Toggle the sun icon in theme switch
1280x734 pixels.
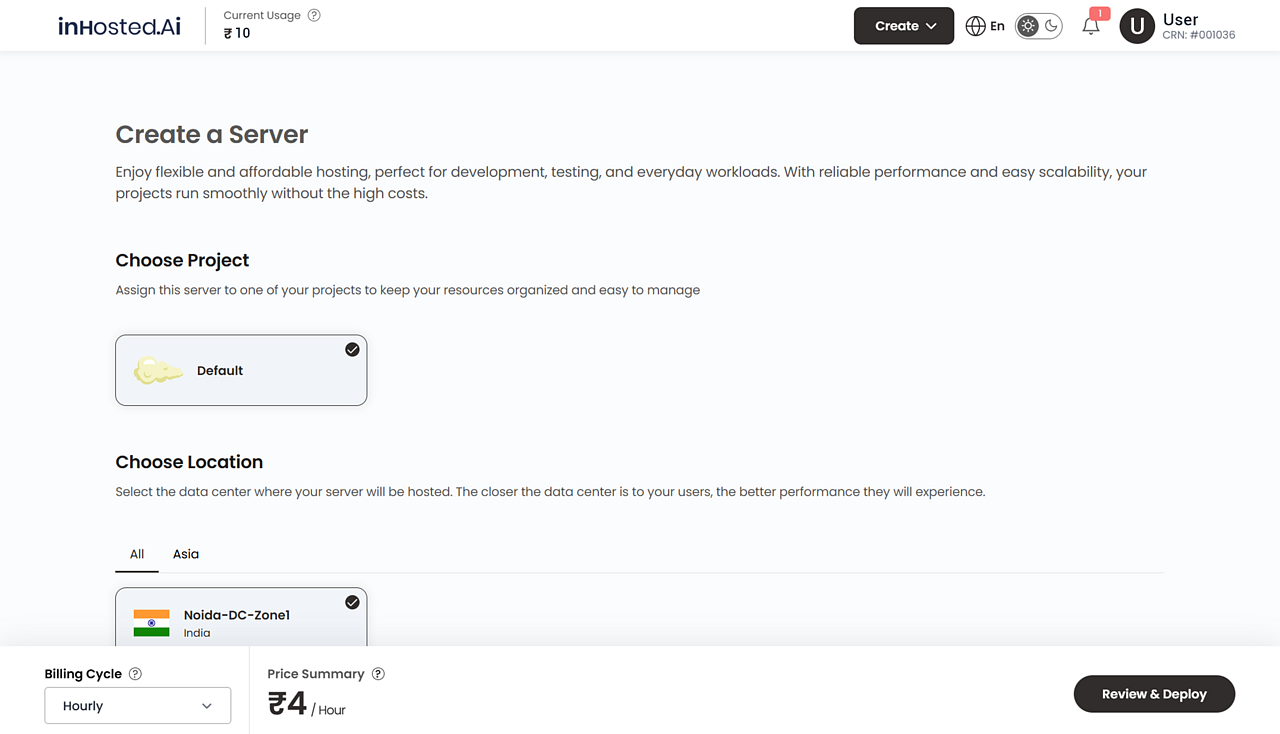1030,26
